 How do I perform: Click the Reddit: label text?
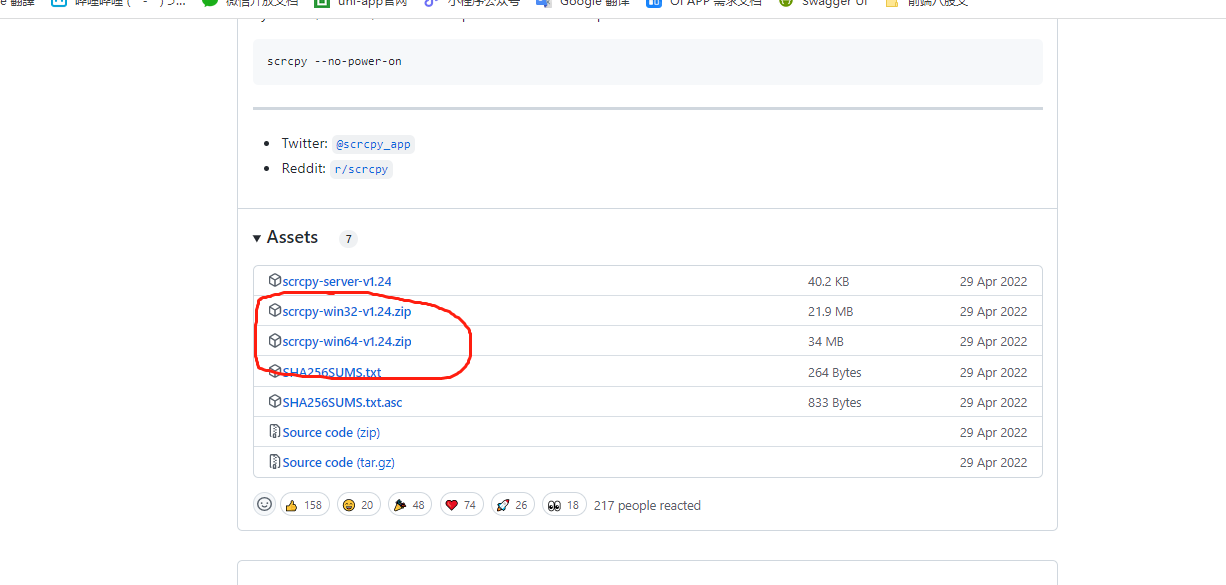click(x=304, y=168)
